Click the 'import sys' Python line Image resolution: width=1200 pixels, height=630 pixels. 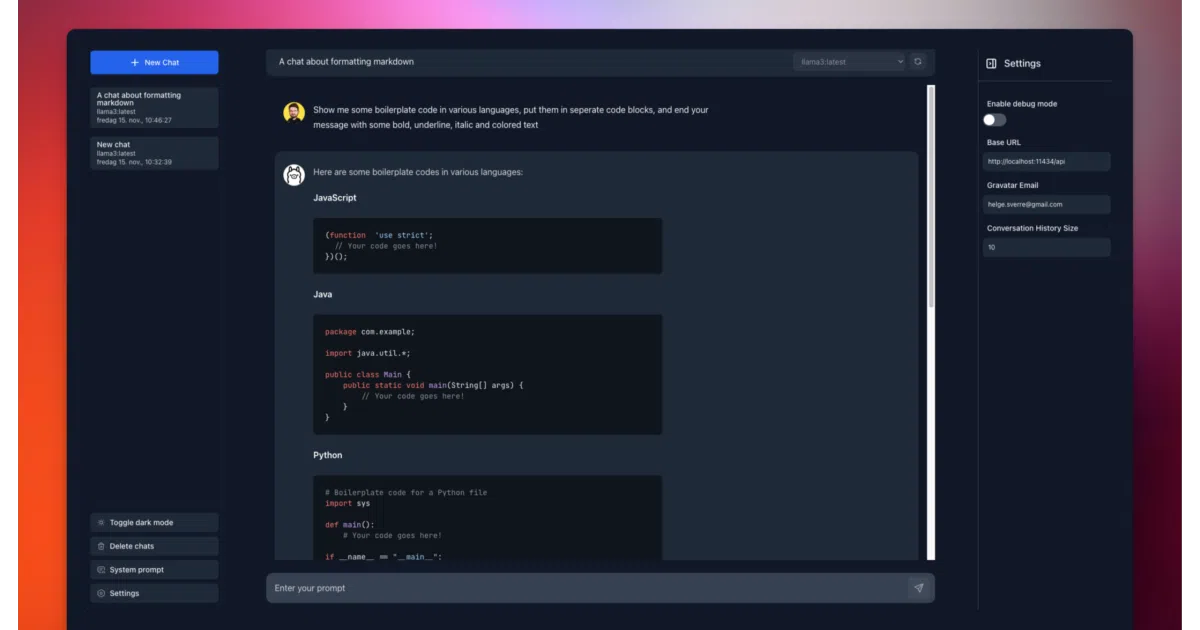347,503
